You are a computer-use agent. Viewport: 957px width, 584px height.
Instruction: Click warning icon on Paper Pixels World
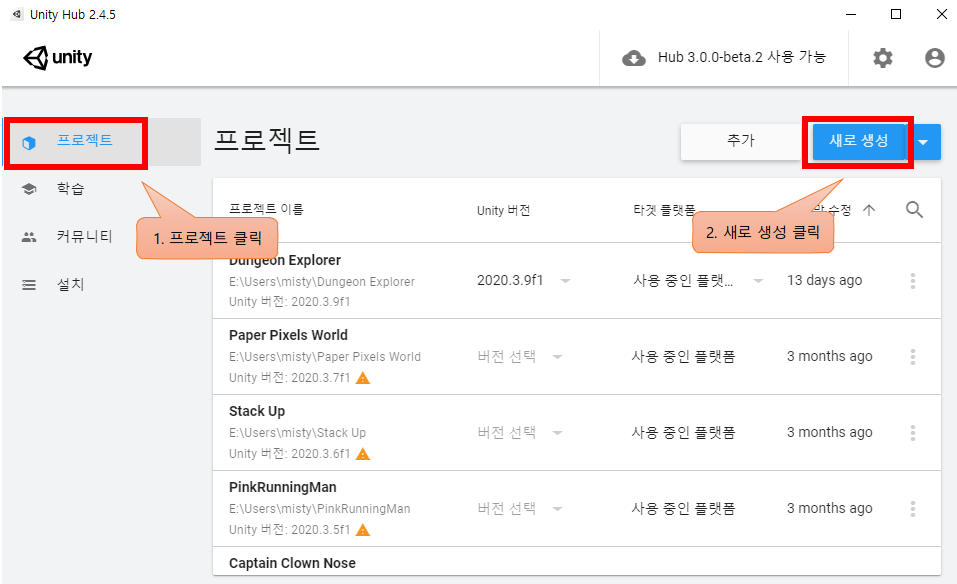(x=363, y=378)
